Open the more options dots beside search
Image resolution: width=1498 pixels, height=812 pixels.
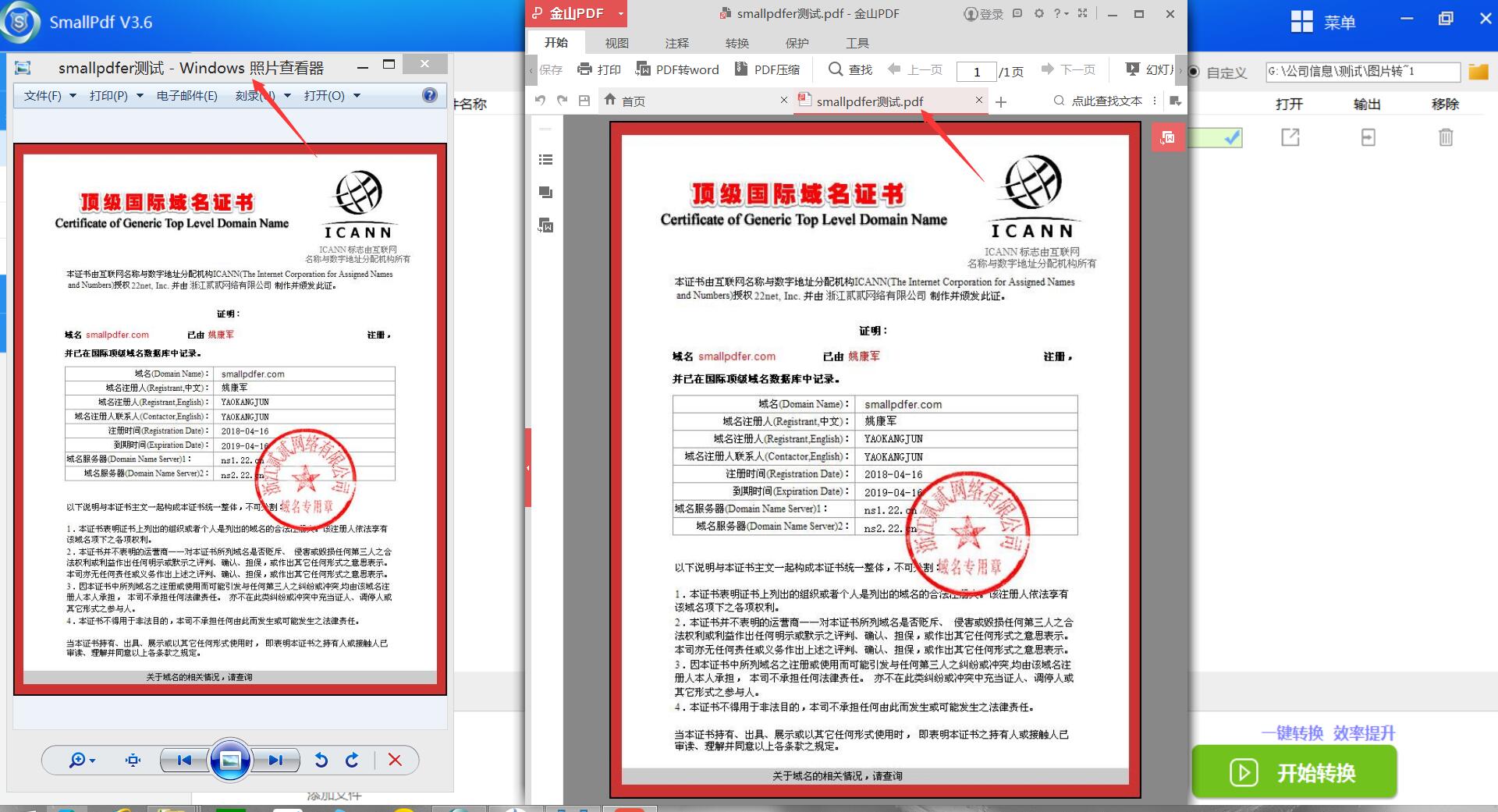click(1155, 101)
